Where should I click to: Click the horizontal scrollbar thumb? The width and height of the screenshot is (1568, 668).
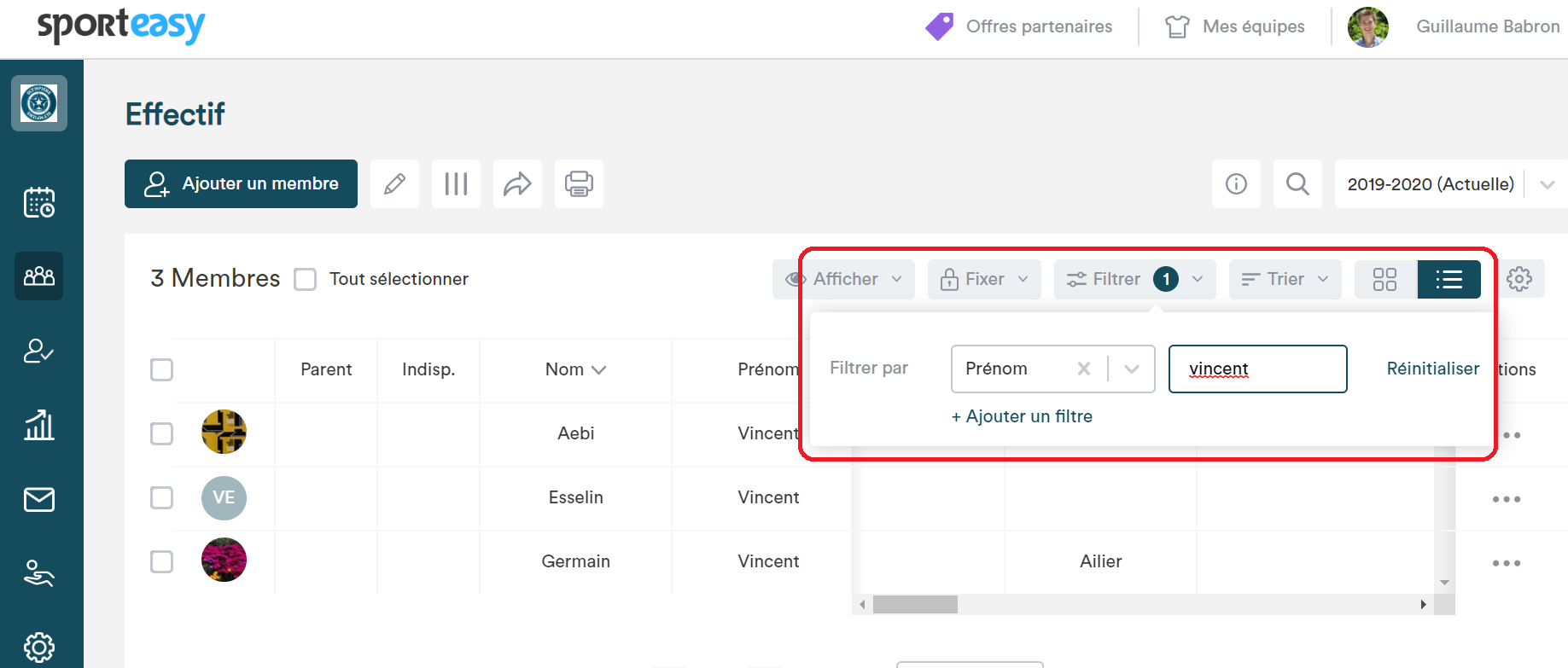[915, 604]
